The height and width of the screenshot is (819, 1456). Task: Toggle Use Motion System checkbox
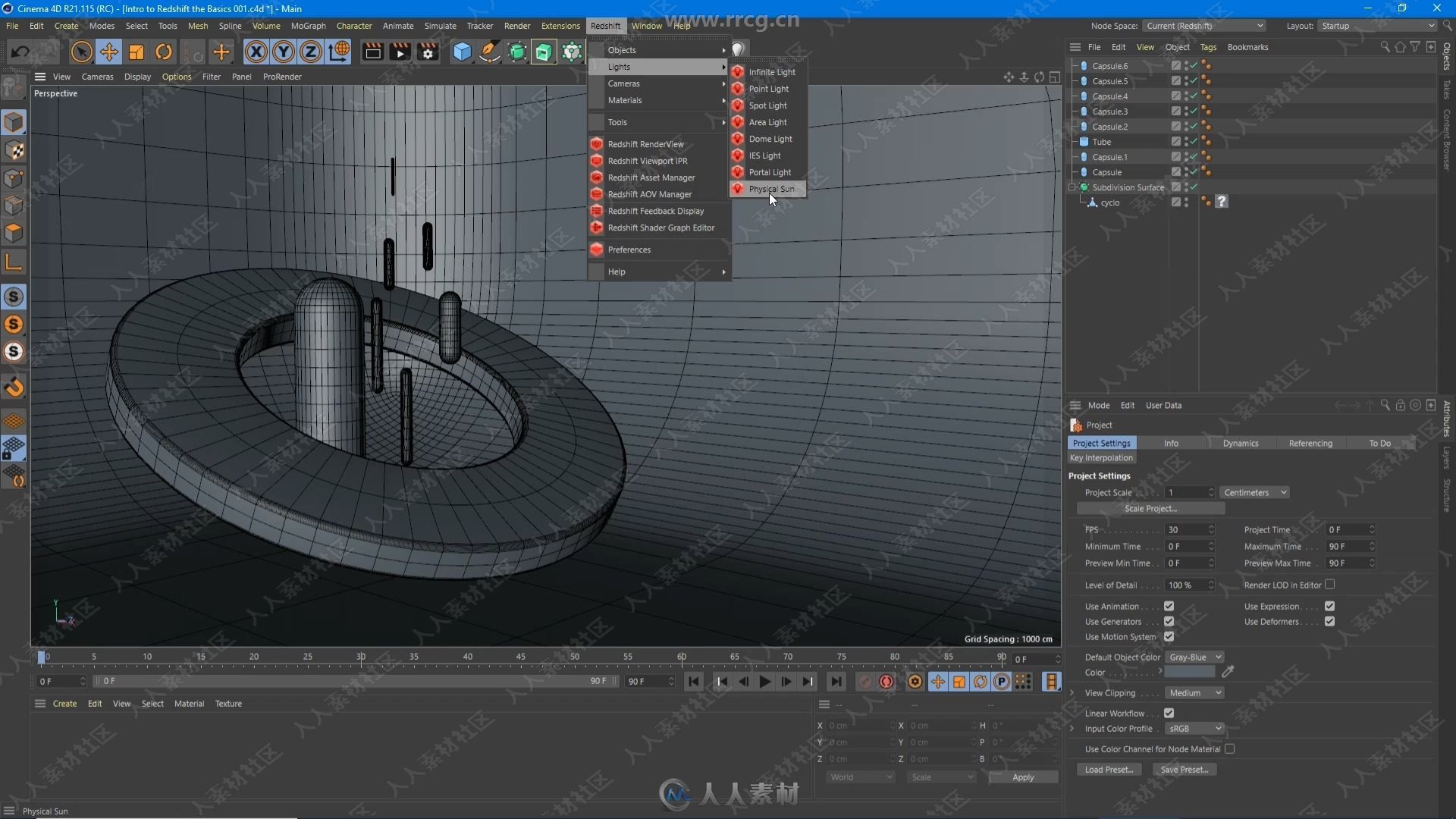[x=1169, y=637]
